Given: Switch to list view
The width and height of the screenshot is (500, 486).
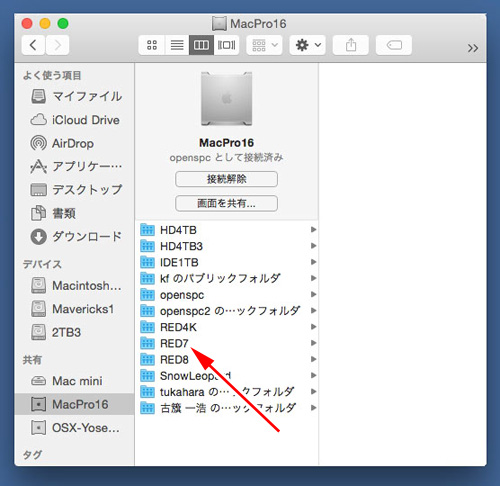Looking at the screenshot, I should (x=177, y=45).
